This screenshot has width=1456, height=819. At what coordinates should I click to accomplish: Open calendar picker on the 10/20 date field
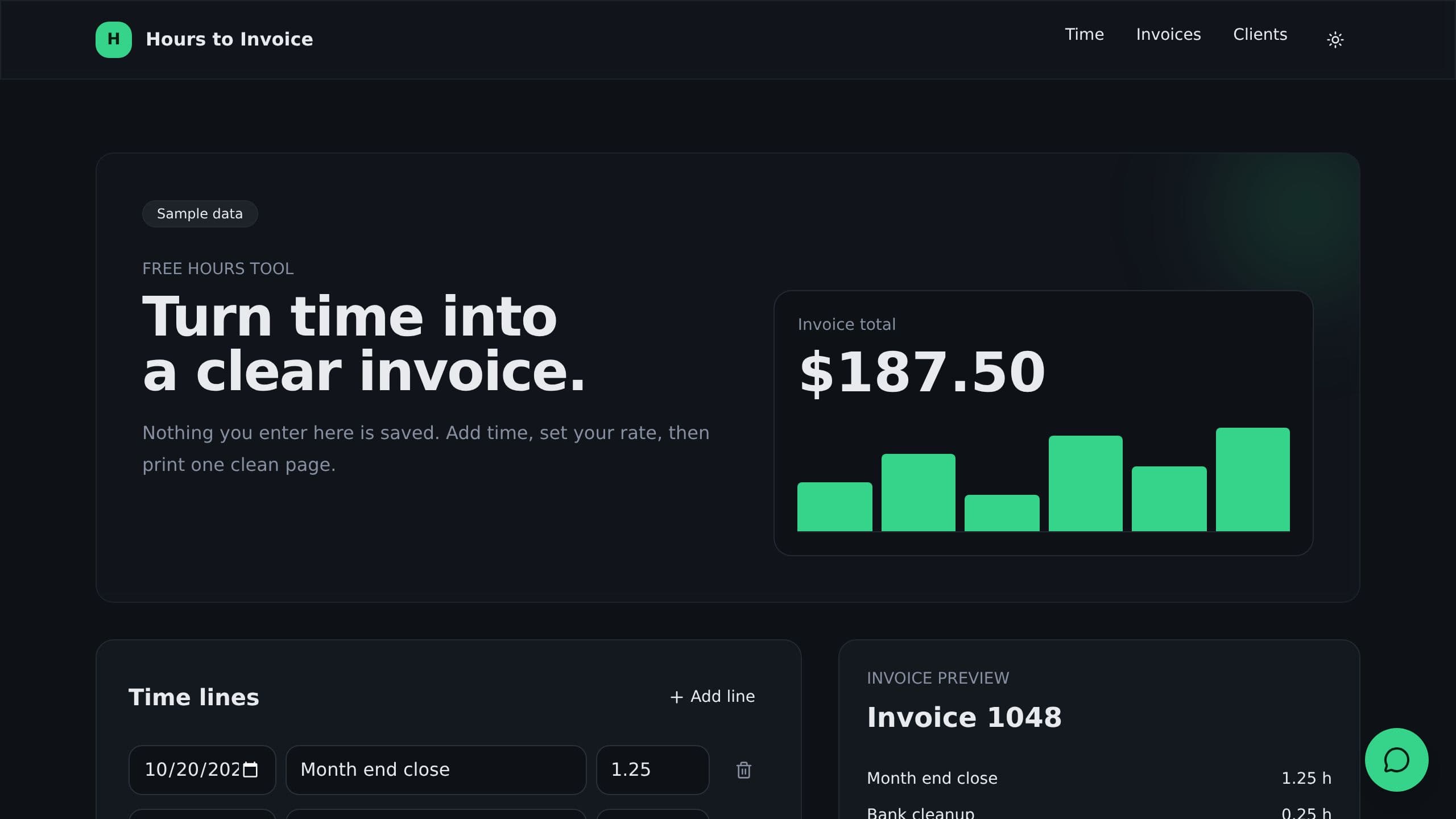[250, 770]
